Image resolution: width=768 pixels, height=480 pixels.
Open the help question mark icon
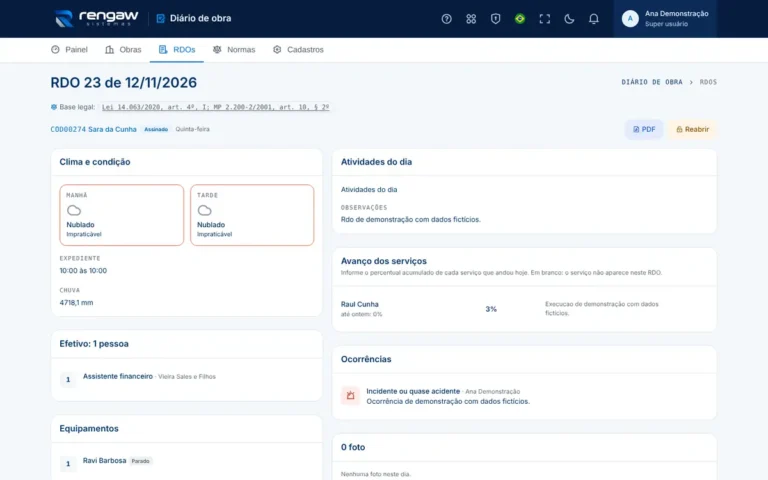pyautogui.click(x=446, y=19)
